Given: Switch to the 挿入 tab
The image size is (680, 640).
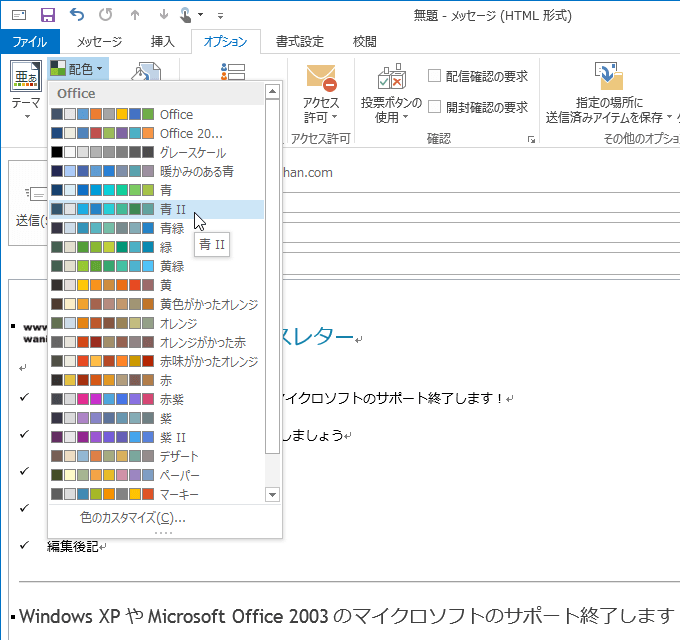Looking at the screenshot, I should click(x=163, y=42).
